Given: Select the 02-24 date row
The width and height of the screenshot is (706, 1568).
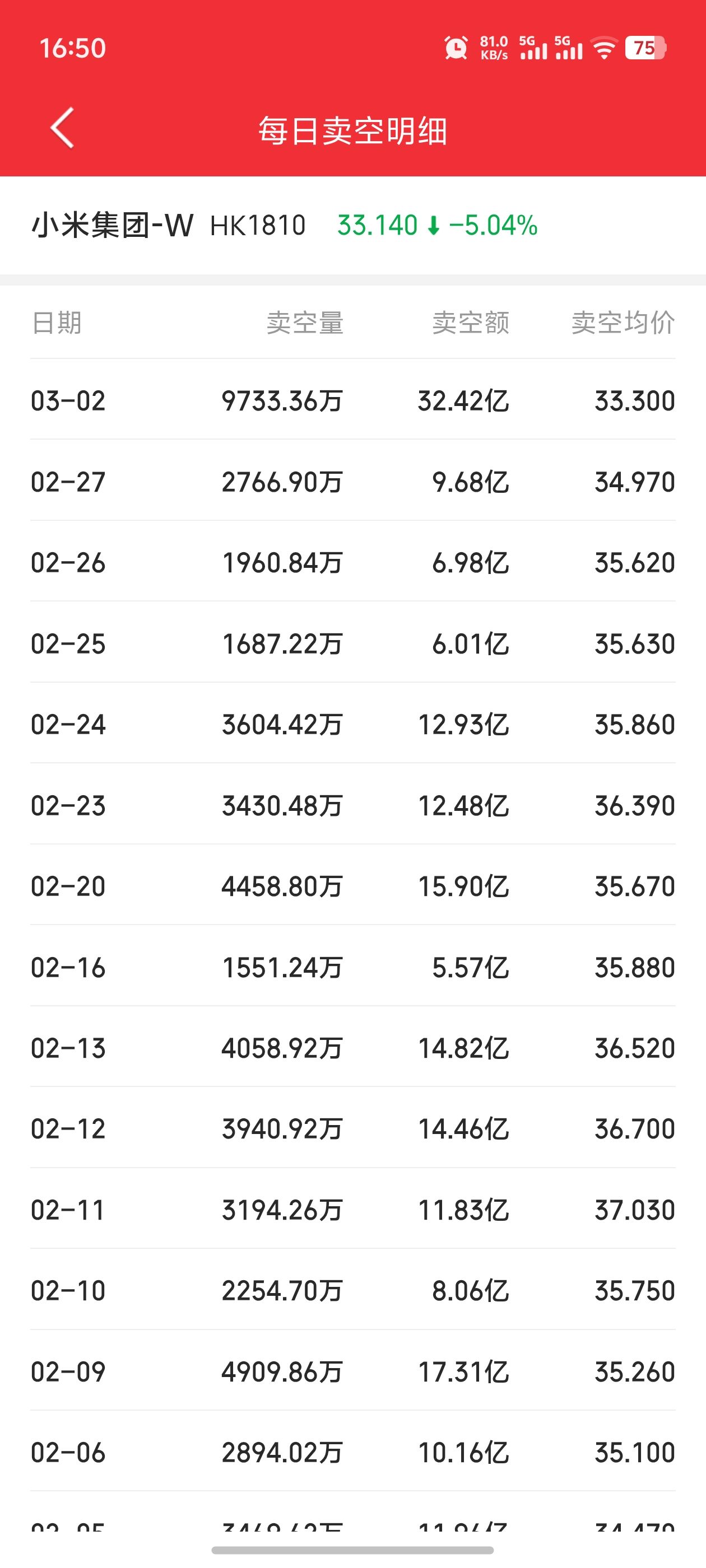Looking at the screenshot, I should click(352, 724).
